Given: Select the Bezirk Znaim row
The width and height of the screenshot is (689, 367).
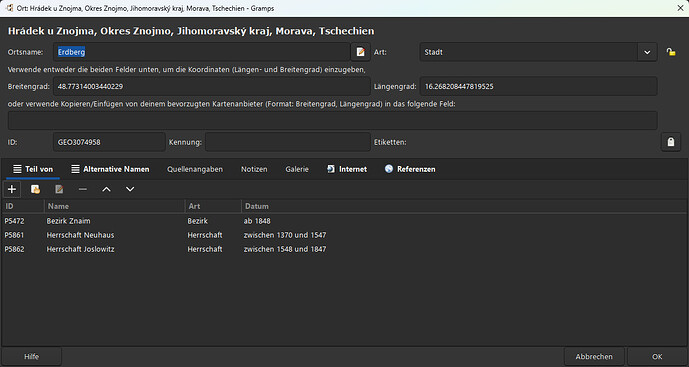Looking at the screenshot, I should [x=344, y=221].
